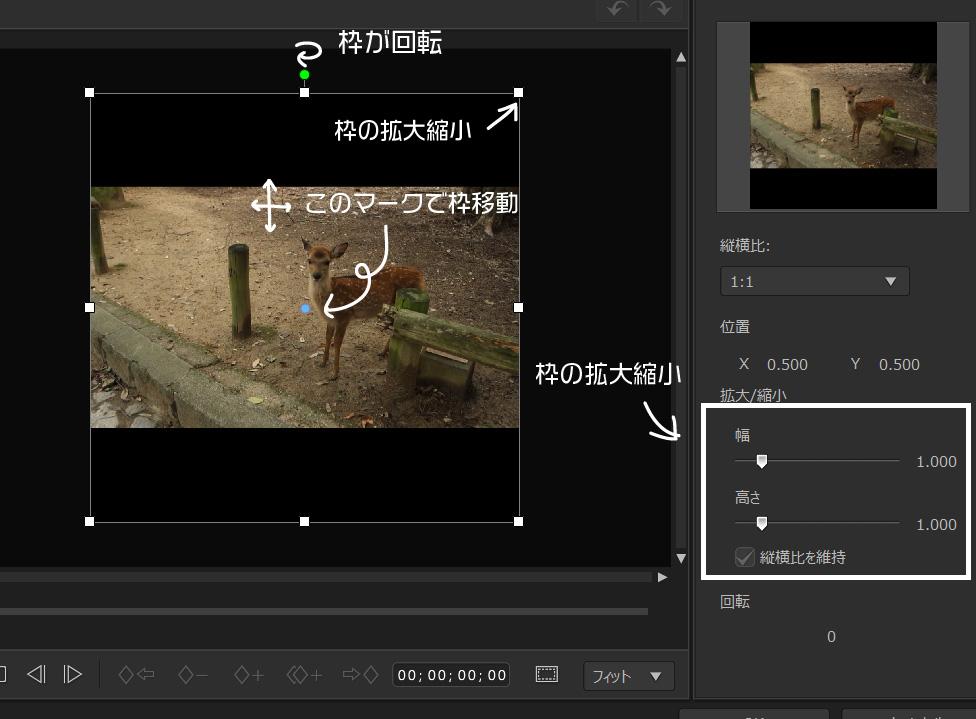Viewport: 976px width, 719px height.
Task: Toggle the 縦横比を維持 checkbox
Action: pyautogui.click(x=744, y=557)
